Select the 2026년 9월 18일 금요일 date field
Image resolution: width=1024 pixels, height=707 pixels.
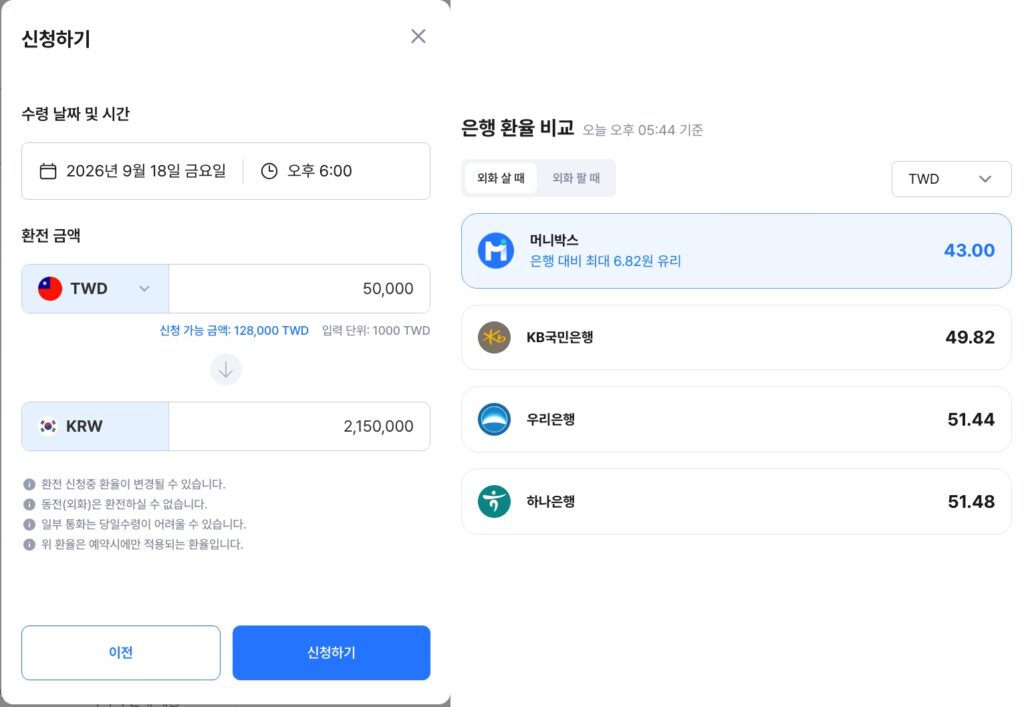click(133, 171)
